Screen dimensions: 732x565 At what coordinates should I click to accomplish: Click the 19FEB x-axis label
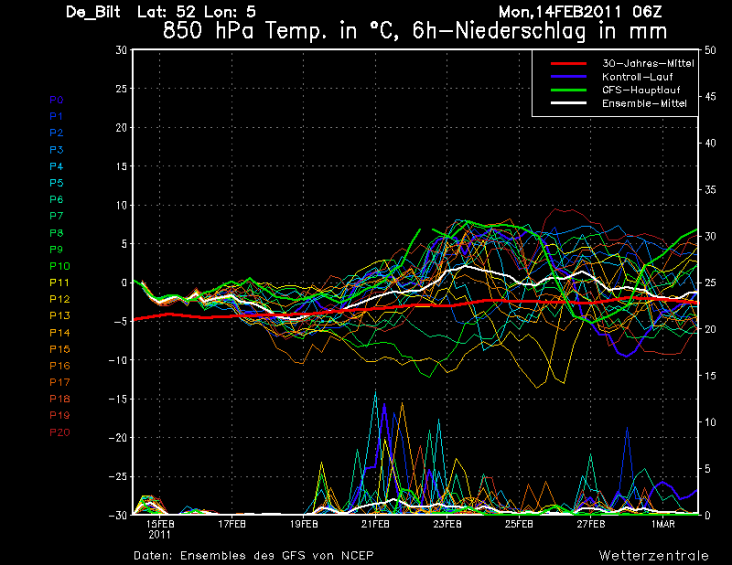pyautogui.click(x=303, y=524)
